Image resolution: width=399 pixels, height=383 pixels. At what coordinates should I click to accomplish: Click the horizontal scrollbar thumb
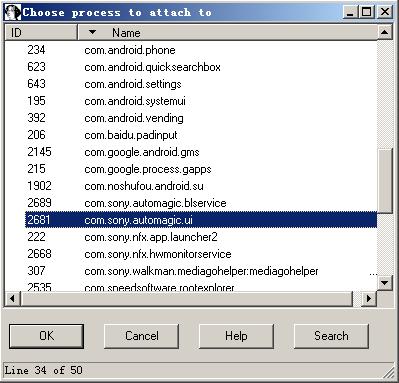coord(187,298)
